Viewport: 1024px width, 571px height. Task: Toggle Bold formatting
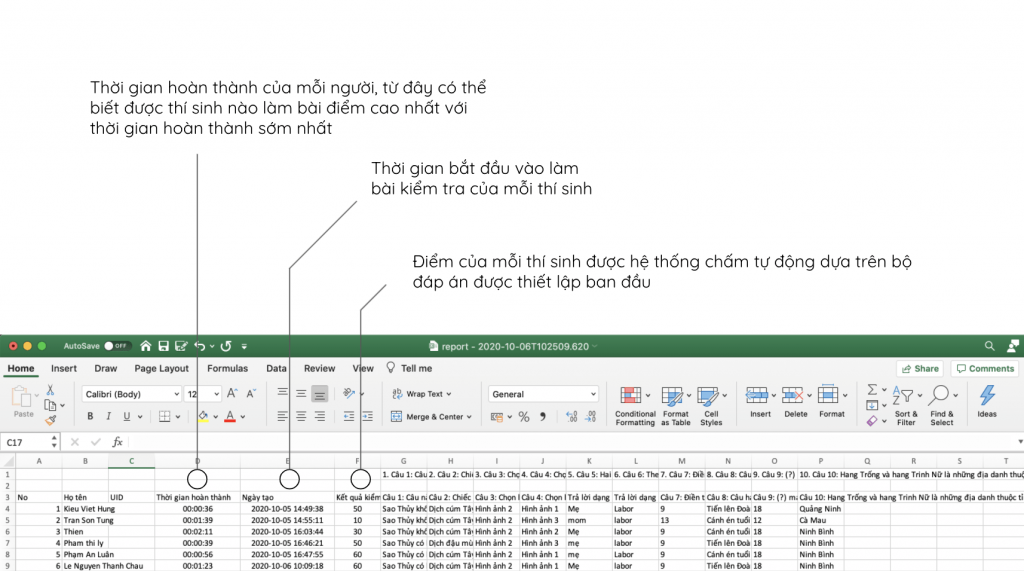(x=90, y=416)
